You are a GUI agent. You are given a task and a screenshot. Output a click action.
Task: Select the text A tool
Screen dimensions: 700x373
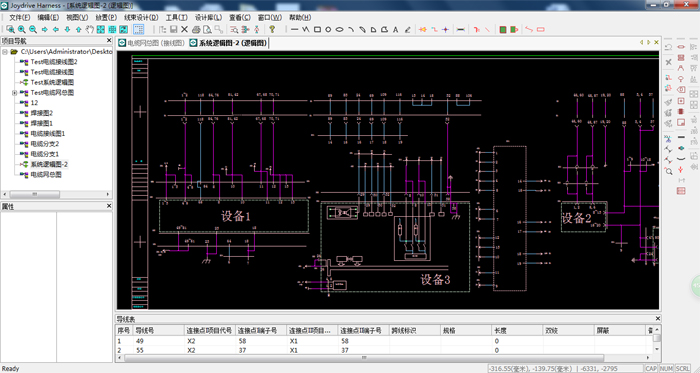(x=396, y=29)
